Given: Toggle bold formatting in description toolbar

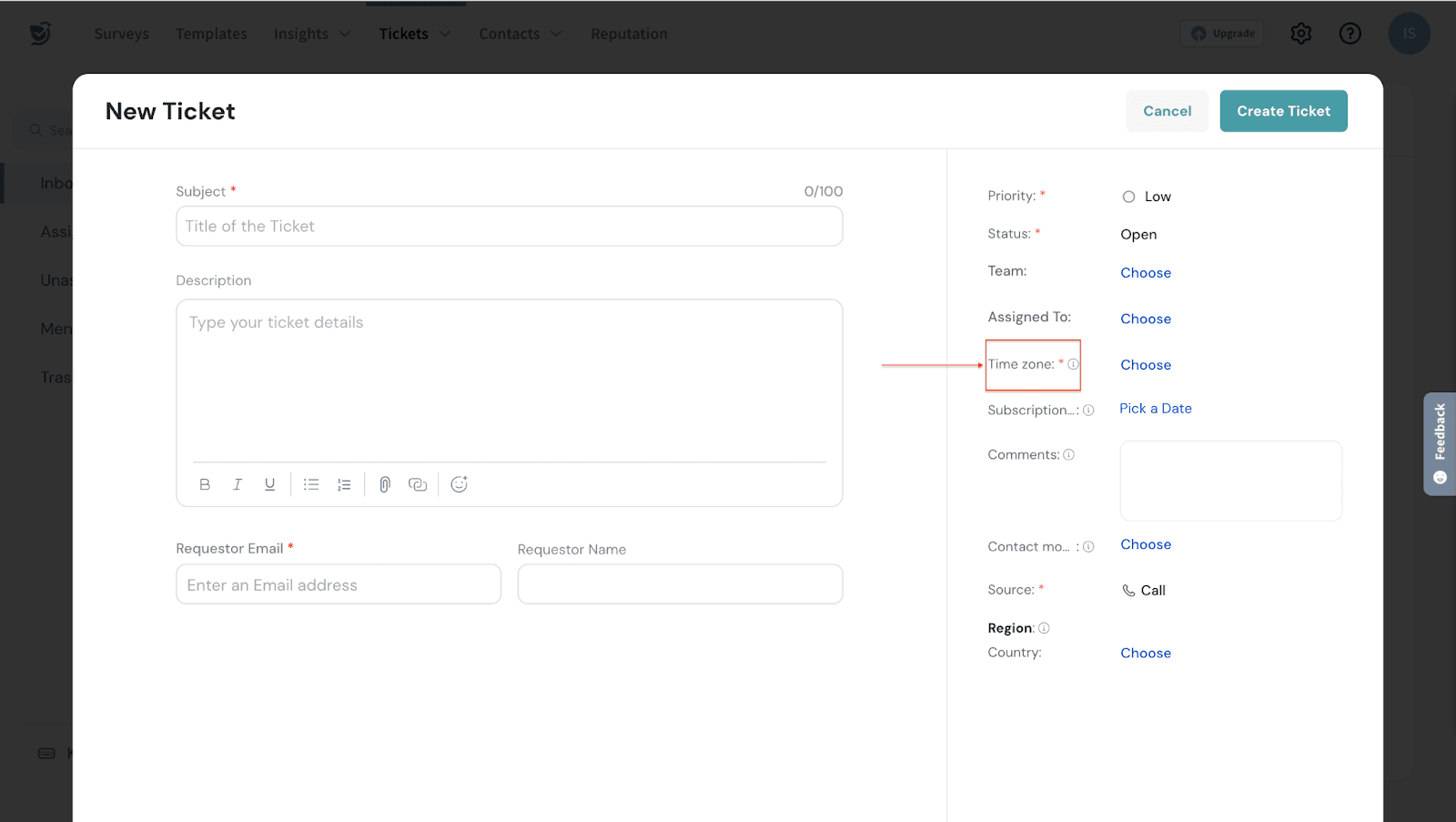Looking at the screenshot, I should (205, 484).
